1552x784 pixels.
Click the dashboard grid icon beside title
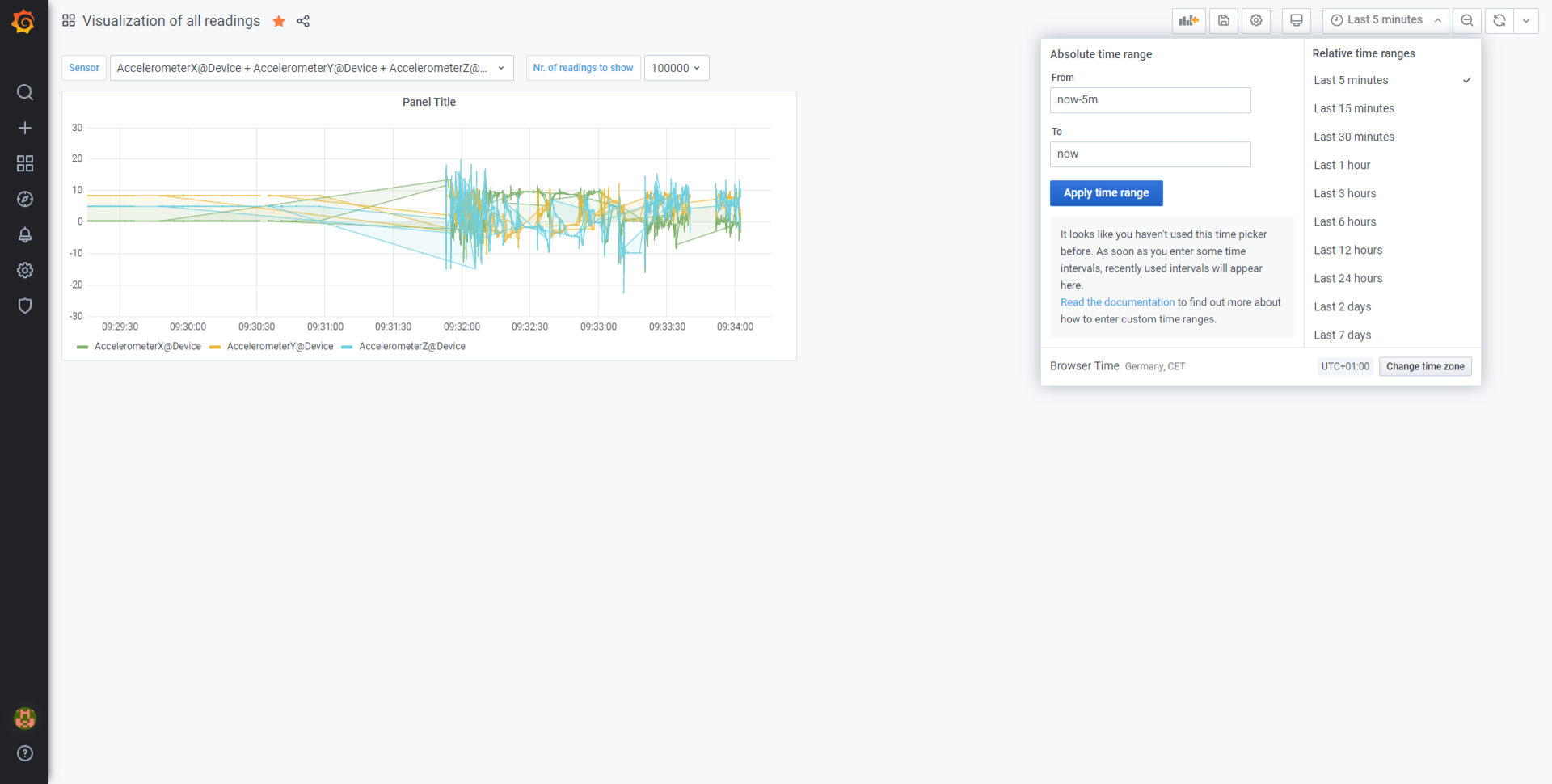click(69, 21)
